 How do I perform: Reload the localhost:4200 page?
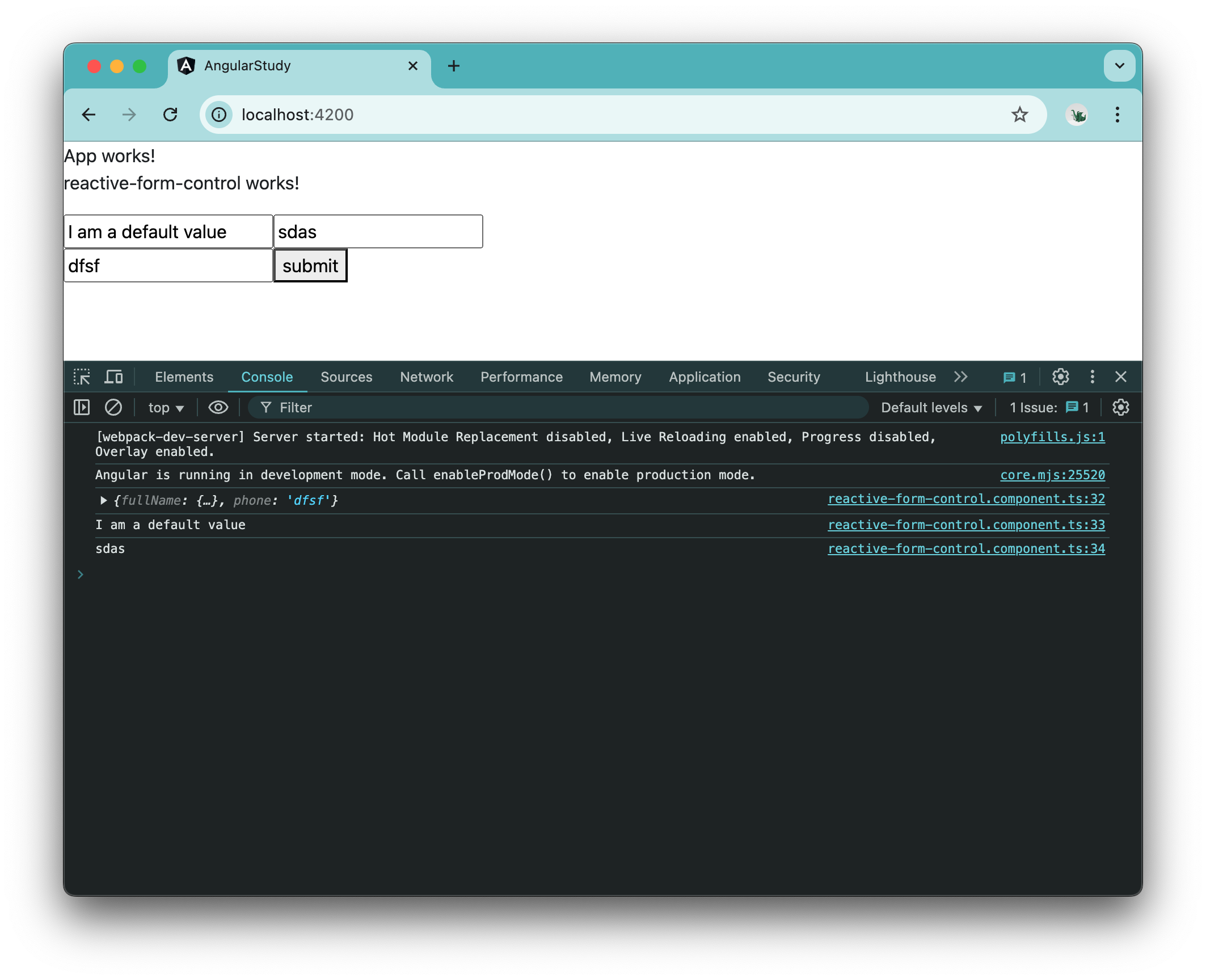pyautogui.click(x=170, y=115)
